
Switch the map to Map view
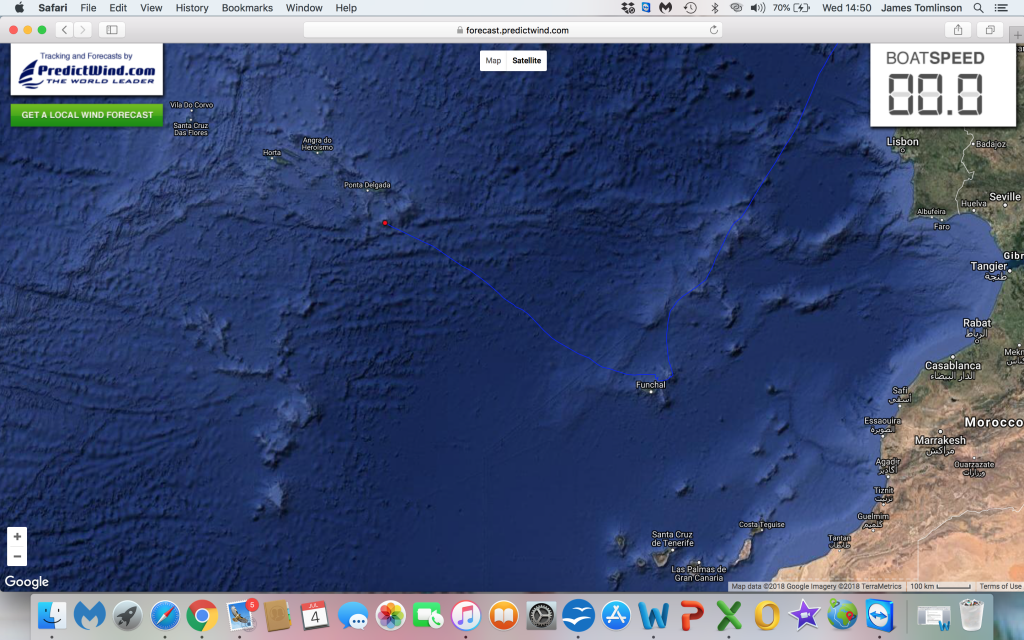coord(493,61)
